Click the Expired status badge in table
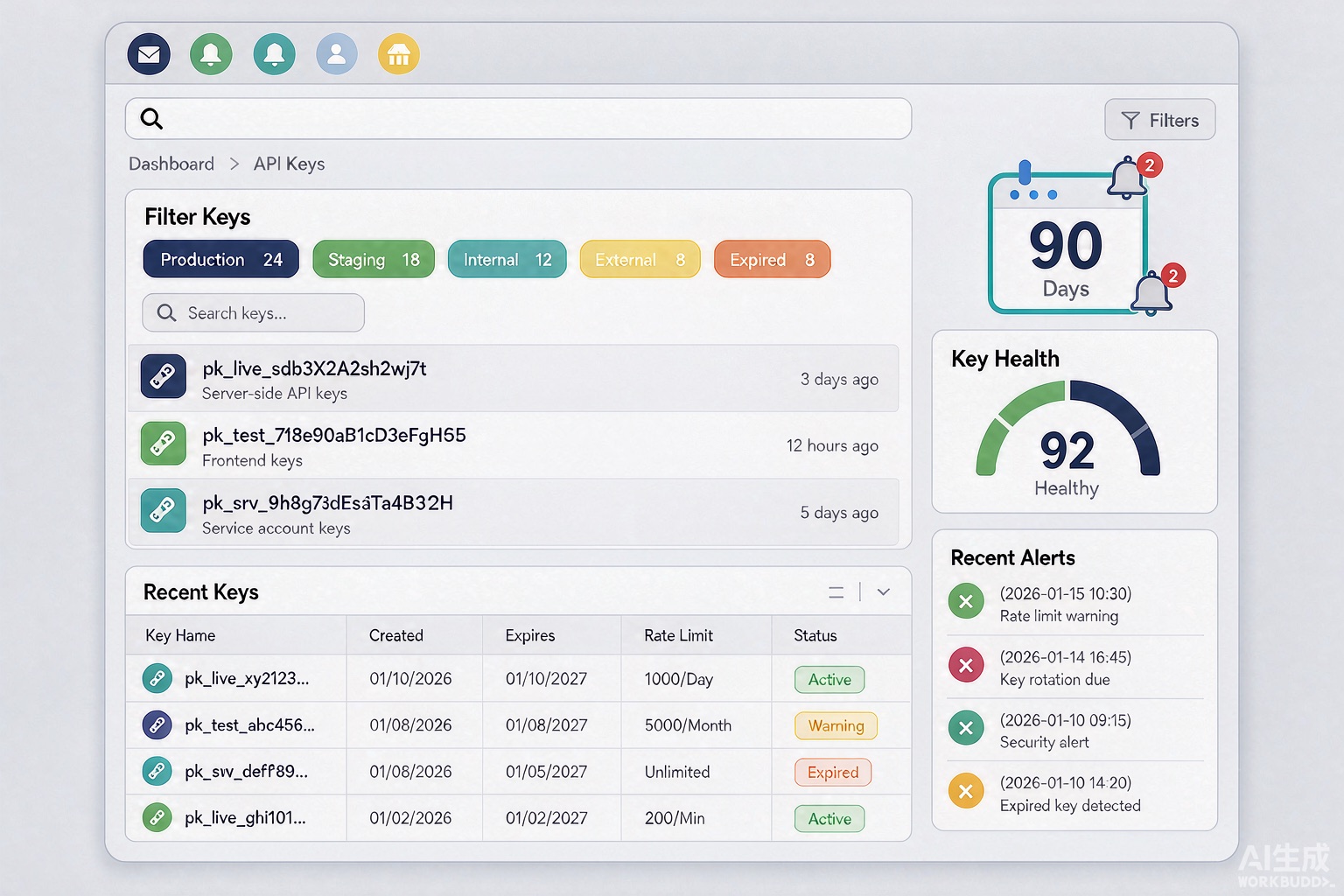Image resolution: width=1344 pixels, height=896 pixels. click(x=833, y=772)
